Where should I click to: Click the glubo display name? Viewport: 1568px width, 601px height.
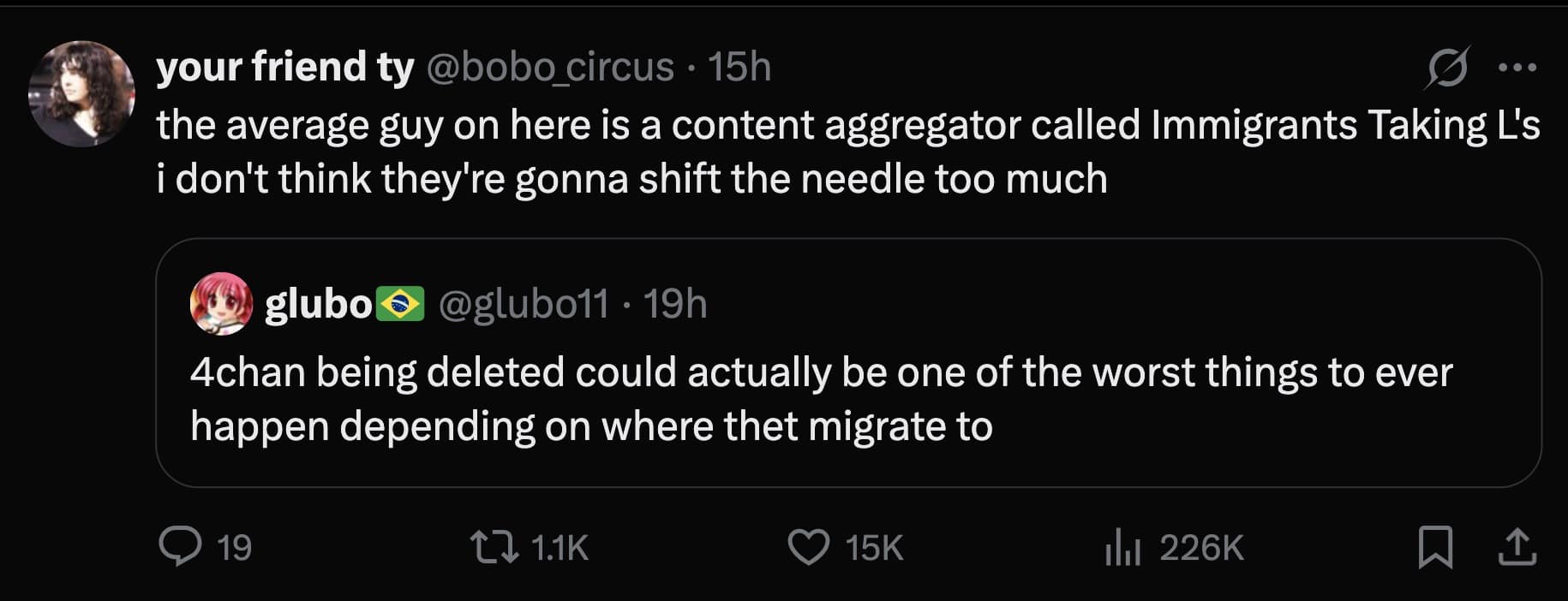click(x=318, y=304)
